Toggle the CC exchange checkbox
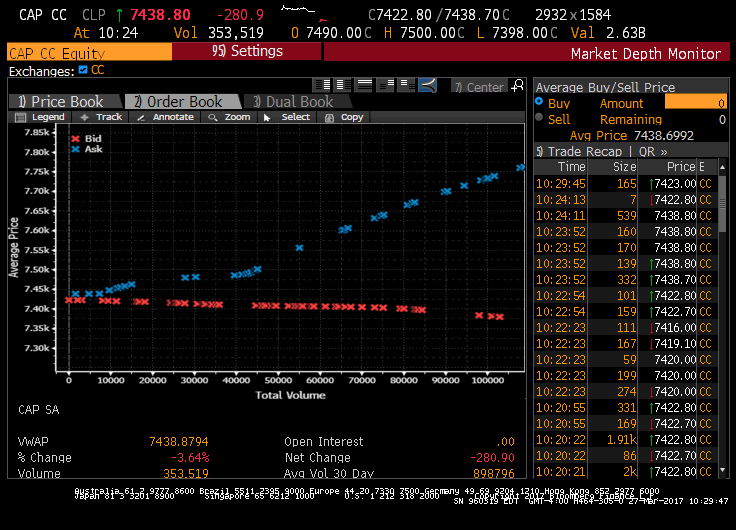Screen dimensions: 736x530 pos(83,70)
